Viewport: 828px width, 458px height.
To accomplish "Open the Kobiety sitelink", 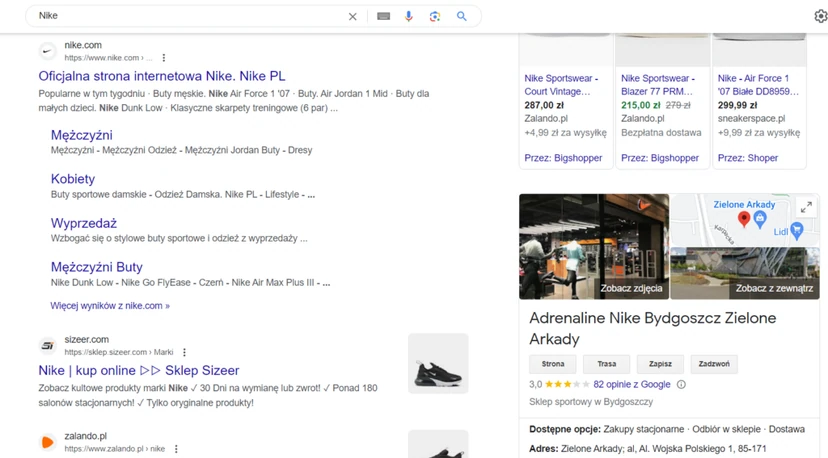I will coord(73,179).
